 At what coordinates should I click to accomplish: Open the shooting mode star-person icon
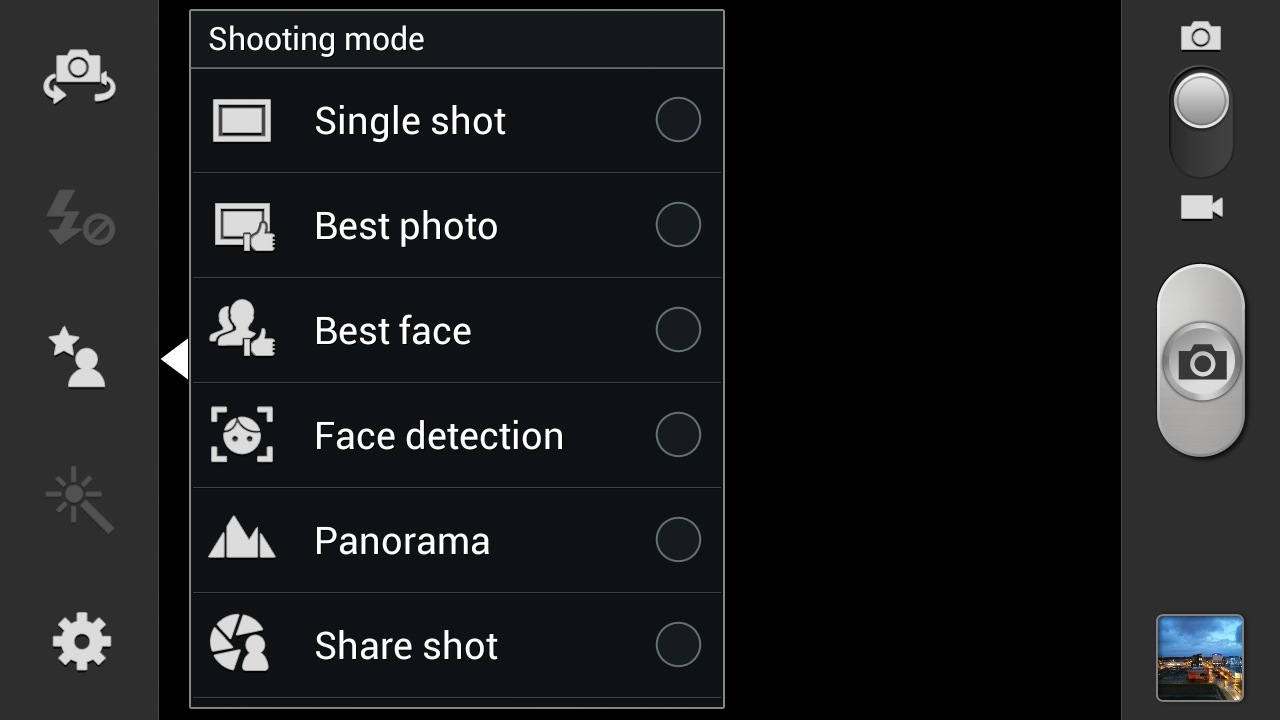[78, 357]
